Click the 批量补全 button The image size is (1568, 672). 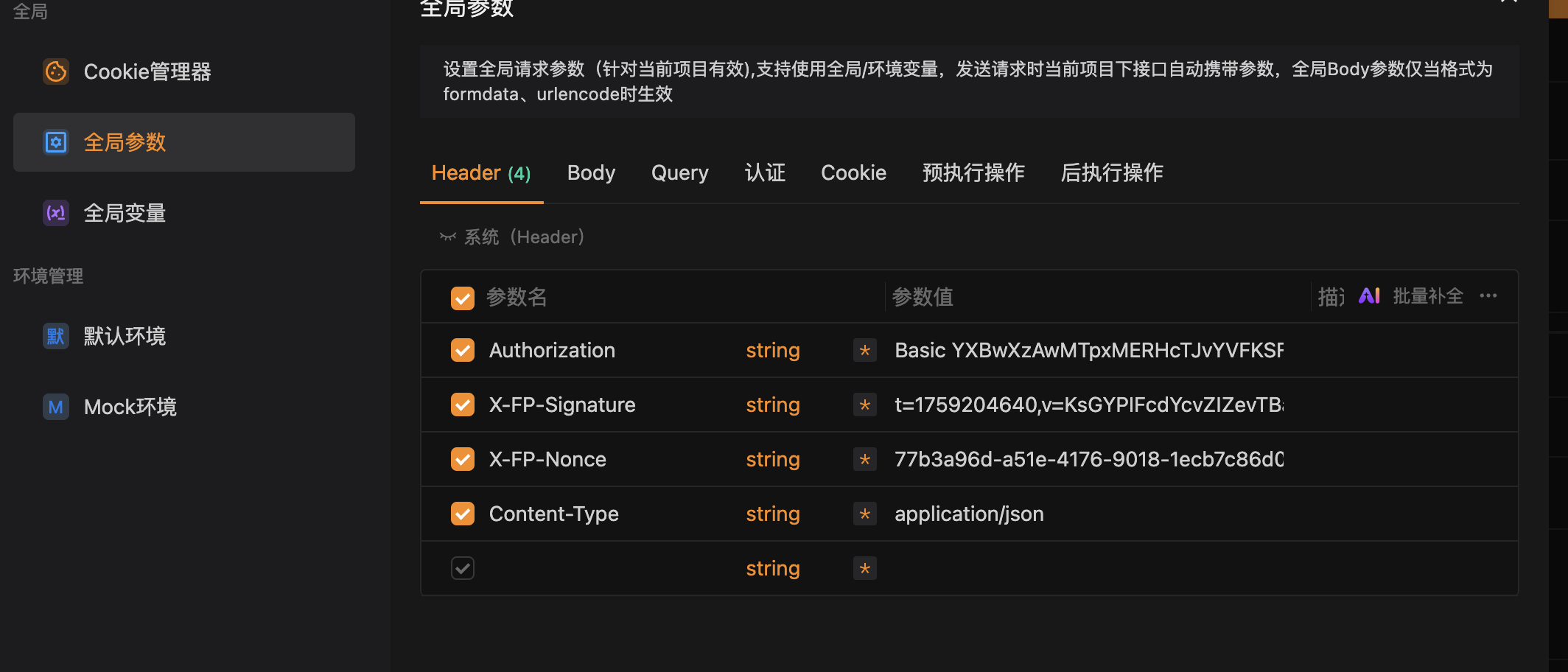1427,296
